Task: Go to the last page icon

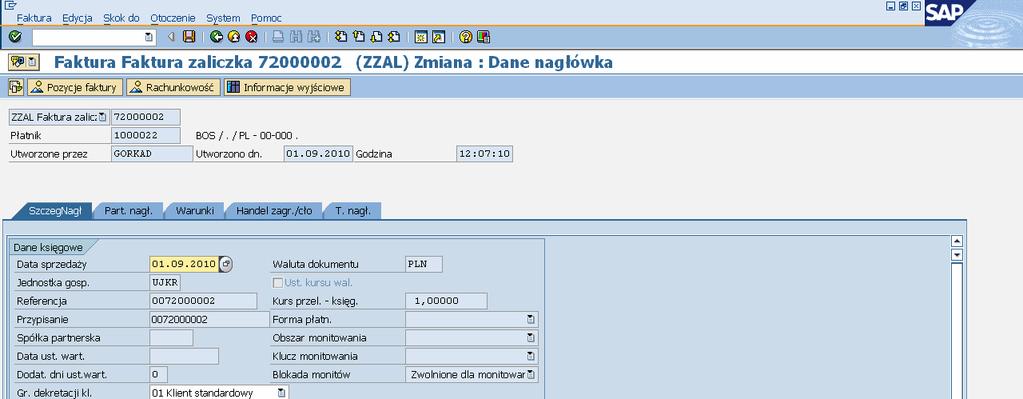Action: 393,37
